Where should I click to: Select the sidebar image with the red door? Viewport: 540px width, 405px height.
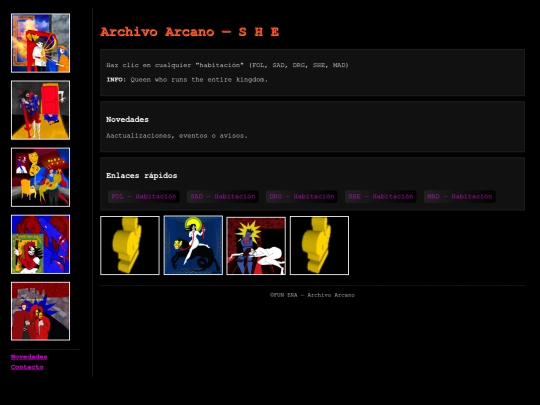click(x=40, y=110)
